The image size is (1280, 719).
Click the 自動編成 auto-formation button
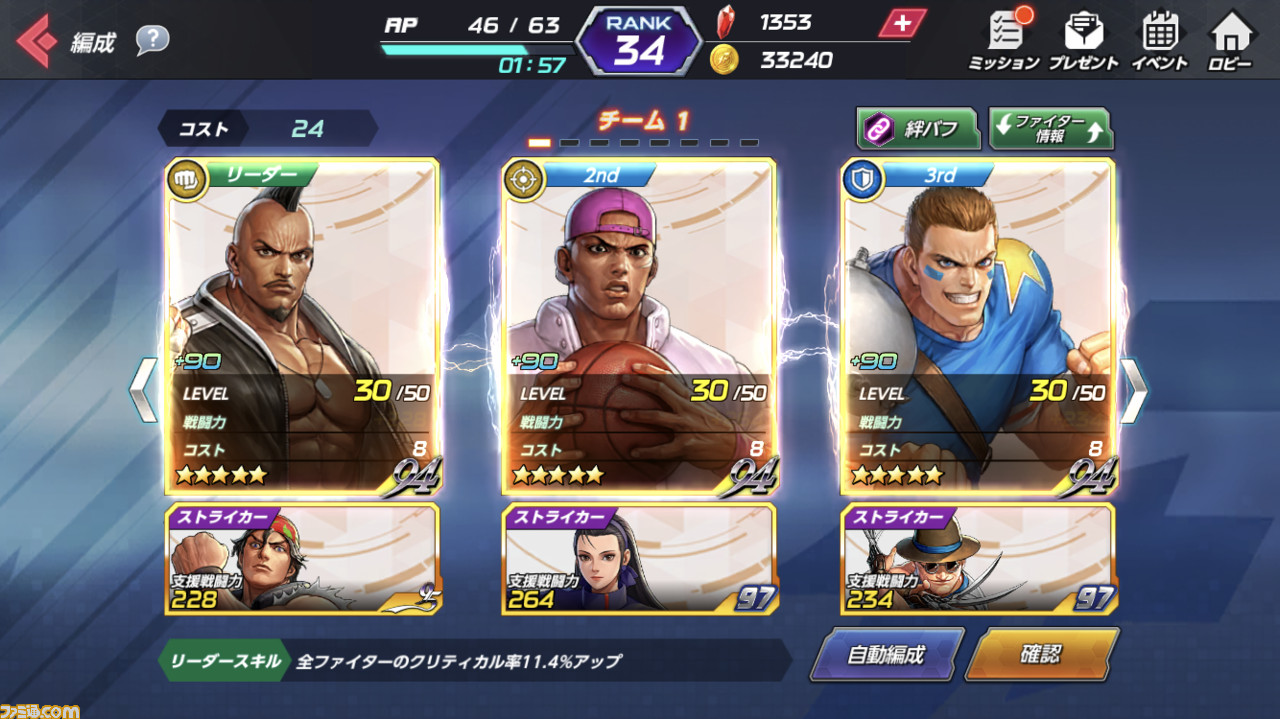(x=887, y=655)
